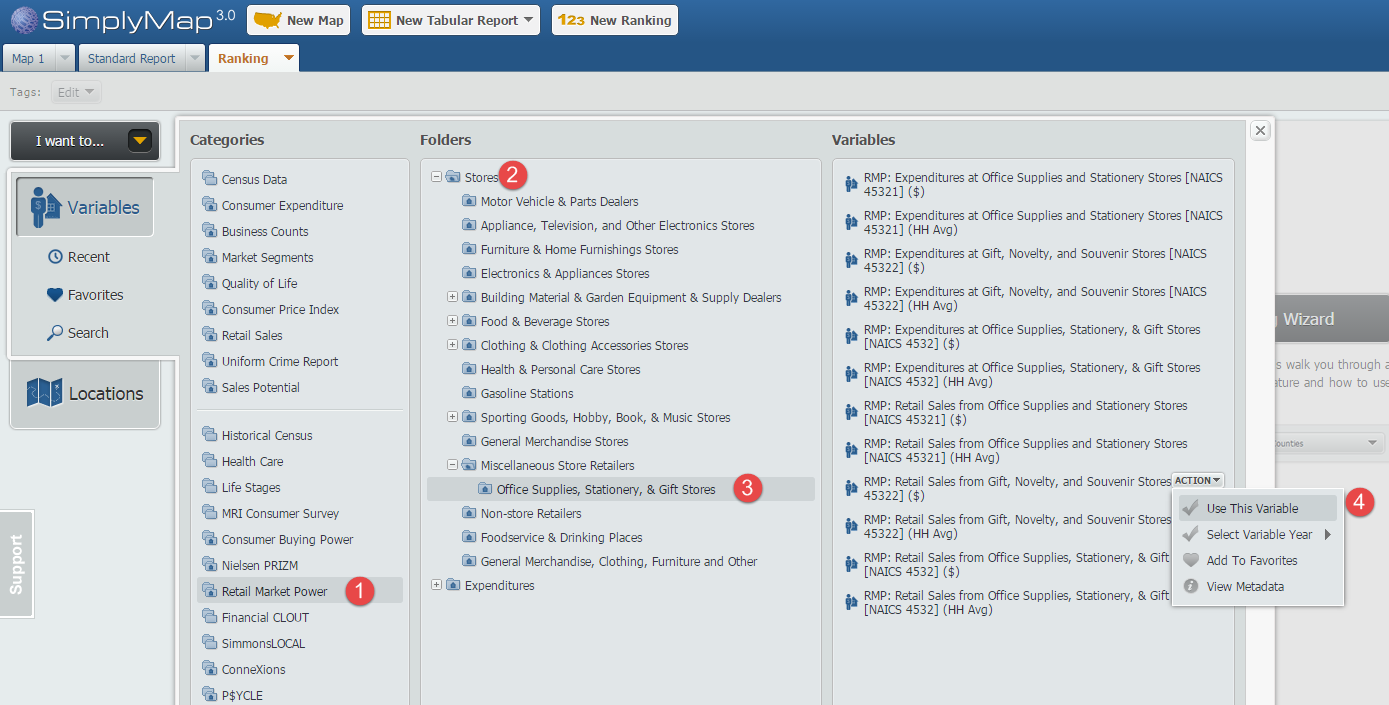Expand Building Material & Garden Equipment folder
The height and width of the screenshot is (705, 1389).
pos(453,297)
